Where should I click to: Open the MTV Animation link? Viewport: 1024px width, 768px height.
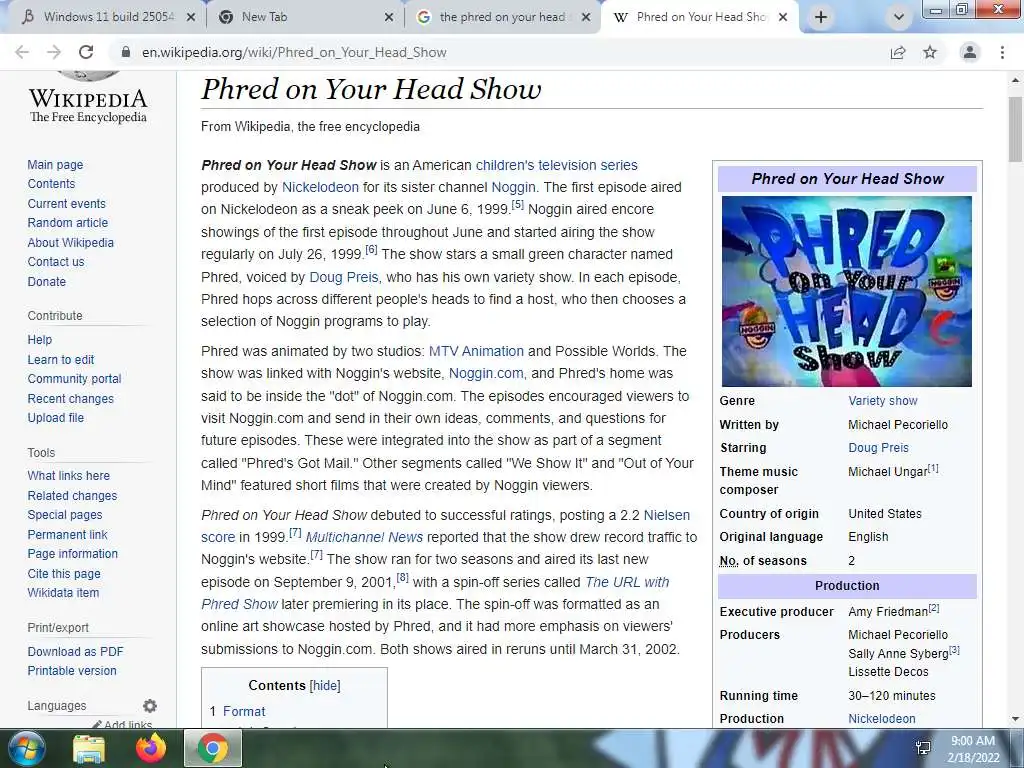pos(476,351)
